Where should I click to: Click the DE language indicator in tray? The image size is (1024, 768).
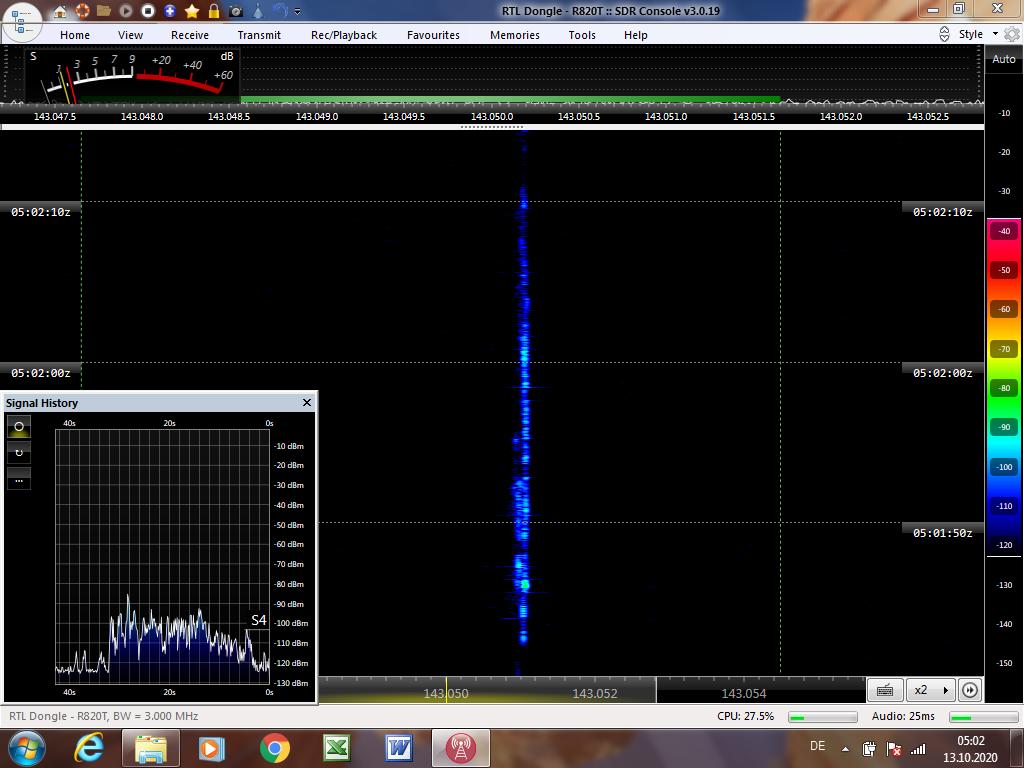click(x=817, y=746)
